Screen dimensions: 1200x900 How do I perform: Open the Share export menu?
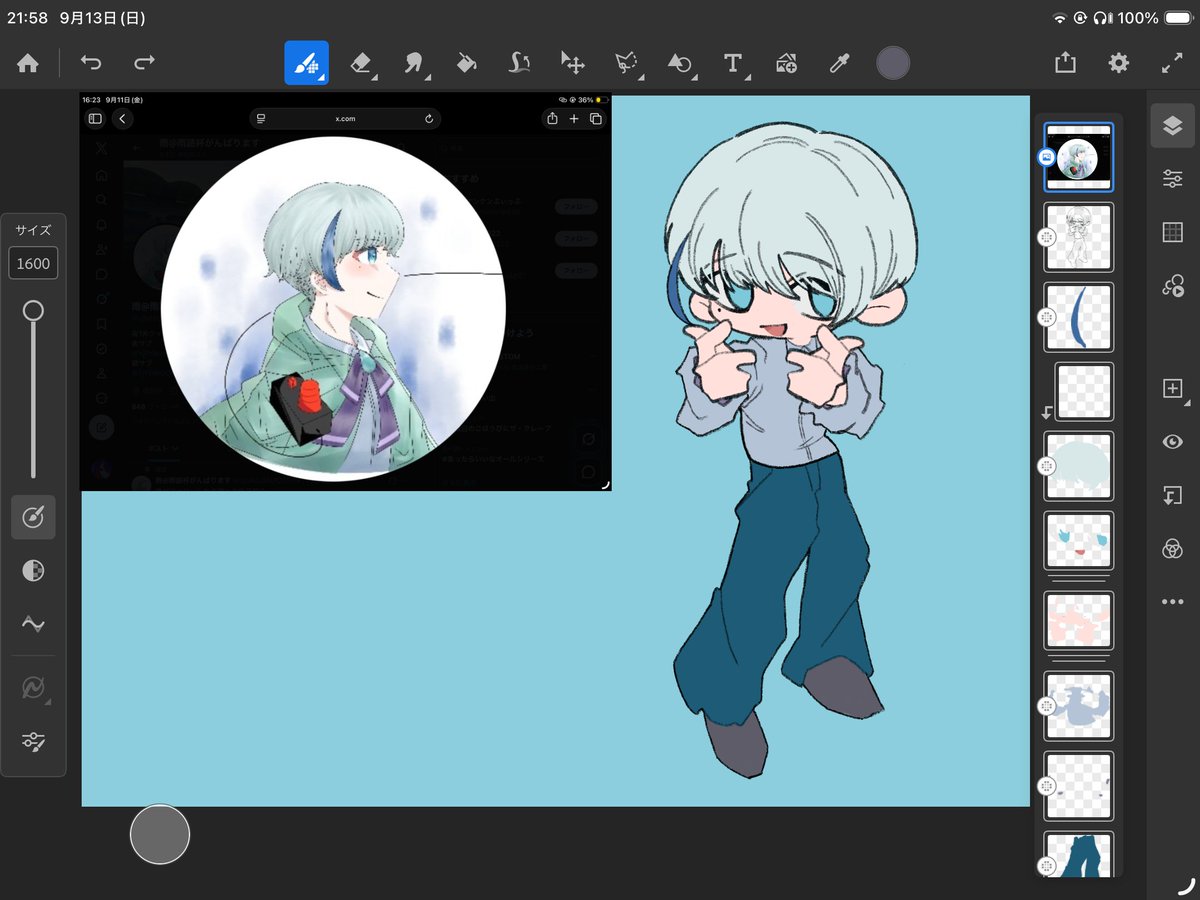coord(1065,62)
